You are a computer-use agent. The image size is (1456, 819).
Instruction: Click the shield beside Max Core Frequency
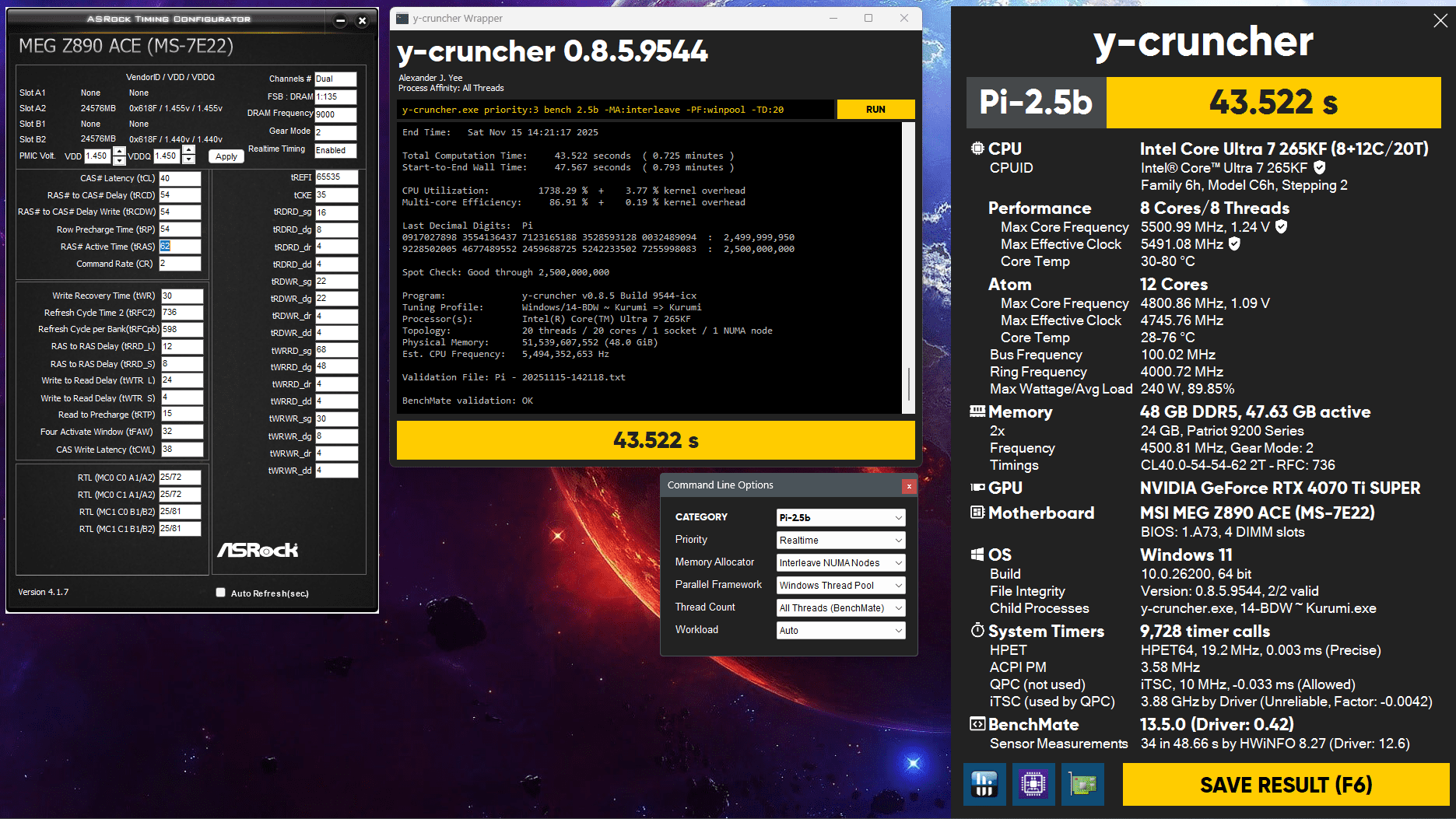[1281, 226]
